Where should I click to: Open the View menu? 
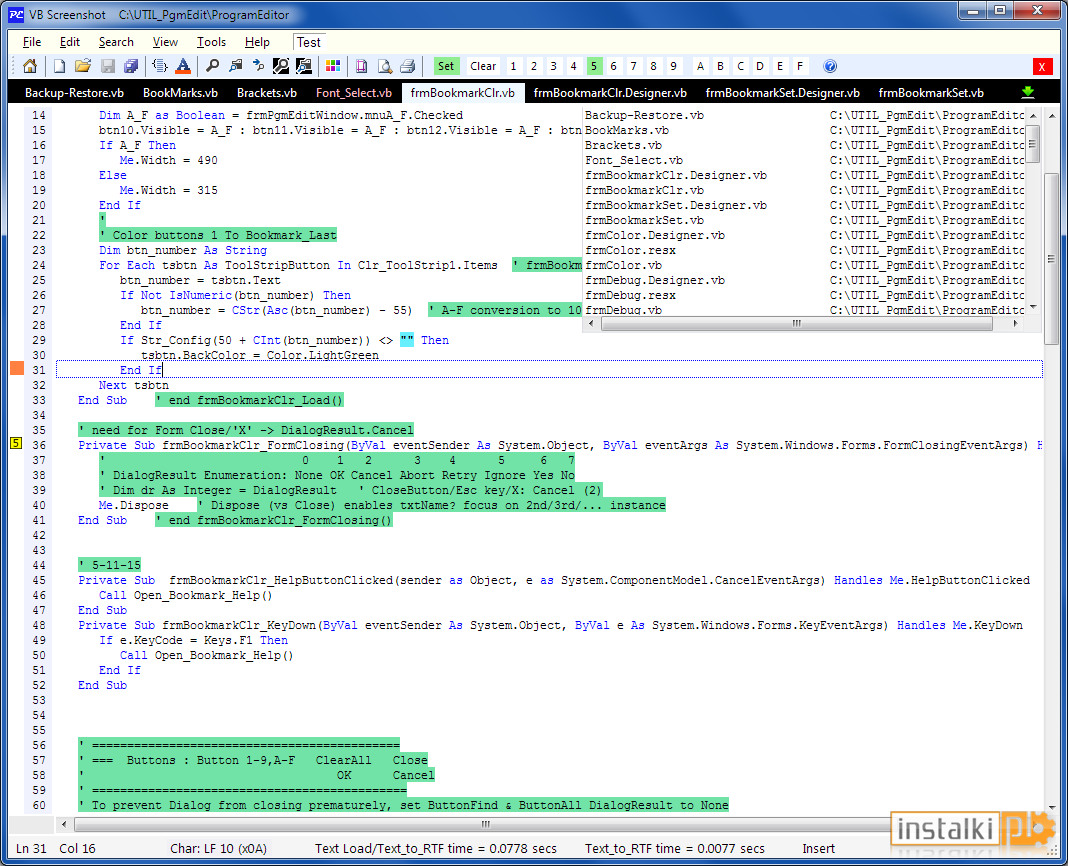click(165, 42)
